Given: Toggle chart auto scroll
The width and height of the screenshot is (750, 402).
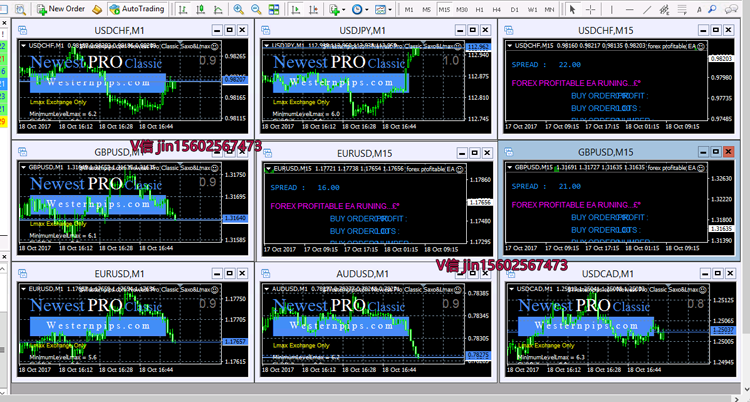Looking at the screenshot, I should (296, 9).
